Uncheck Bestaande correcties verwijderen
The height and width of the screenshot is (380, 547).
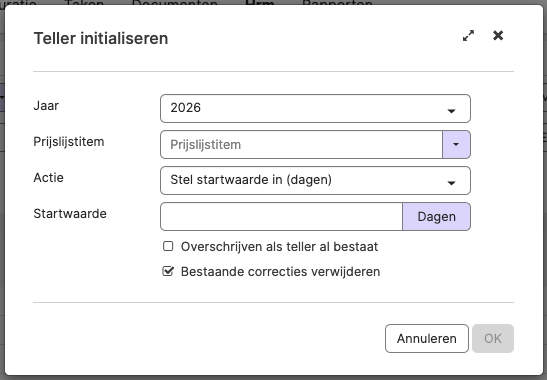coord(168,271)
